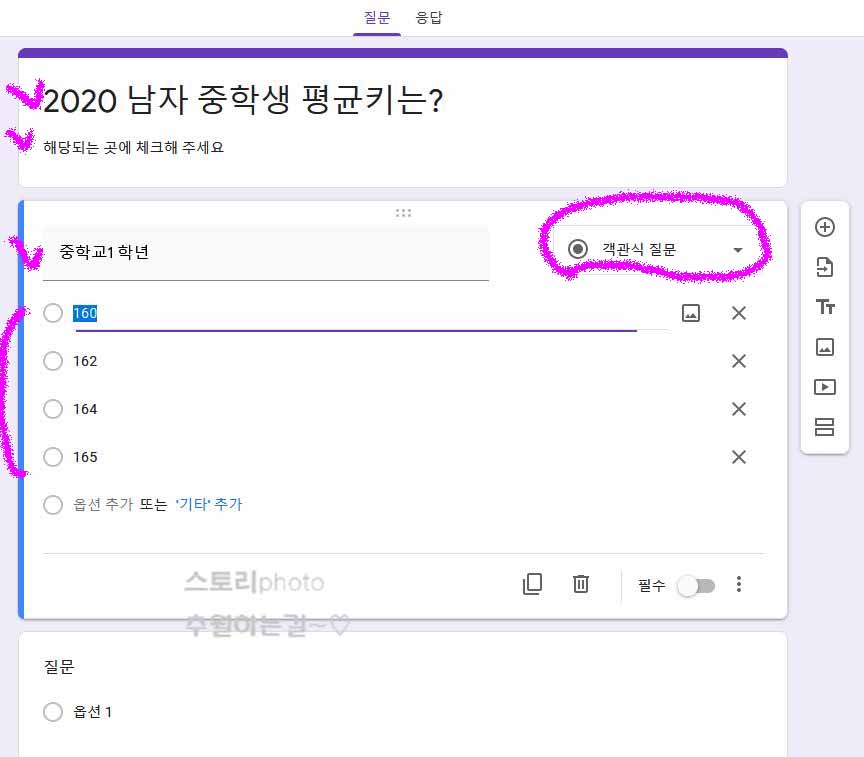Remove the 162 option
The width and height of the screenshot is (864, 757).
pos(738,361)
